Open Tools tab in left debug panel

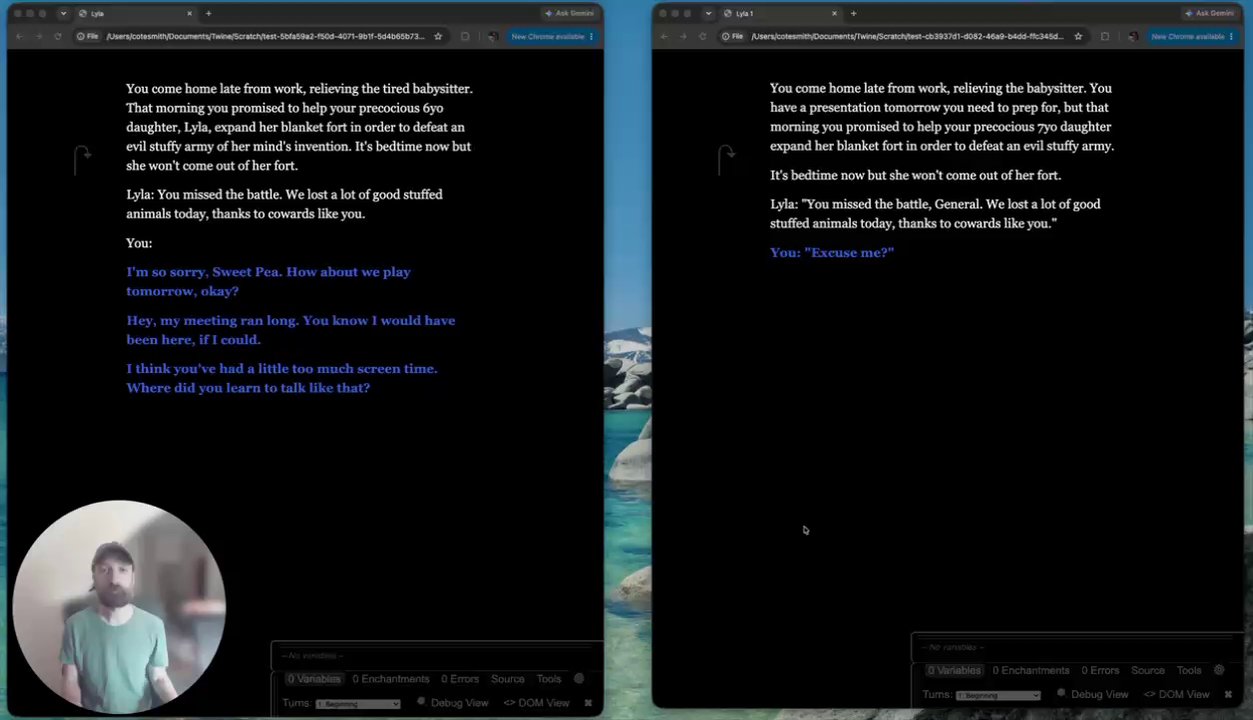pos(549,679)
